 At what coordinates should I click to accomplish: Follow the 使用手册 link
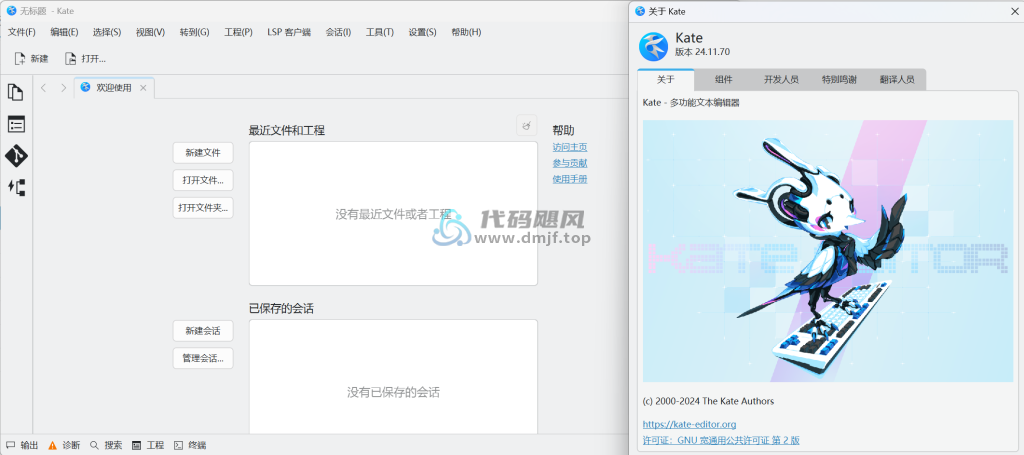569,179
